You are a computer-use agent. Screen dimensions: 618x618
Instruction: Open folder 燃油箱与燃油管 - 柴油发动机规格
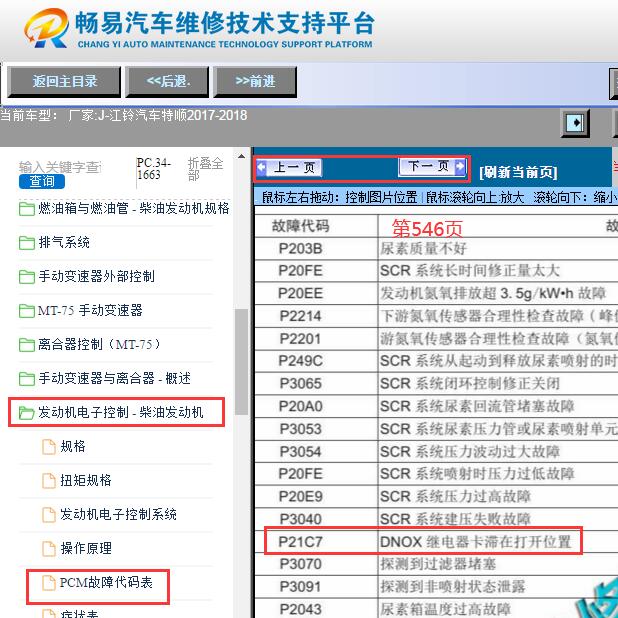point(134,208)
